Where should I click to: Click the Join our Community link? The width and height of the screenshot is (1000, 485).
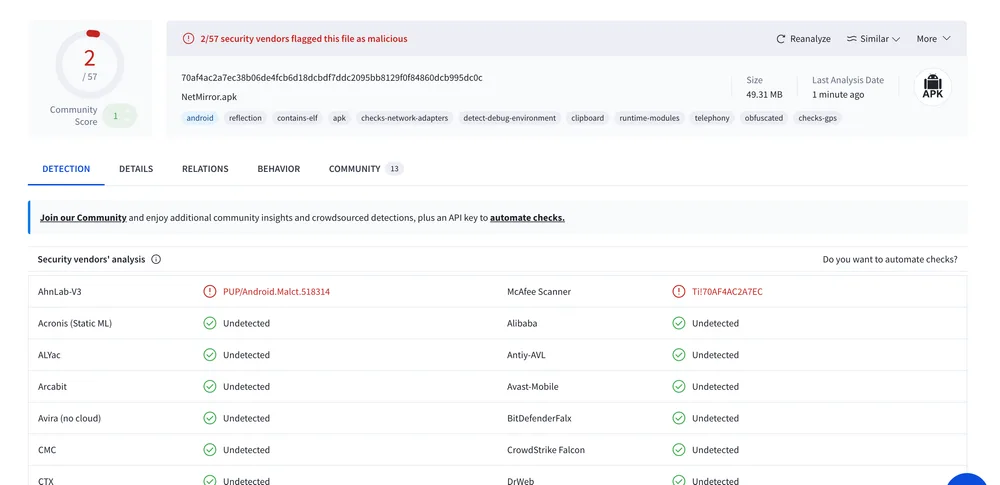tap(83, 218)
